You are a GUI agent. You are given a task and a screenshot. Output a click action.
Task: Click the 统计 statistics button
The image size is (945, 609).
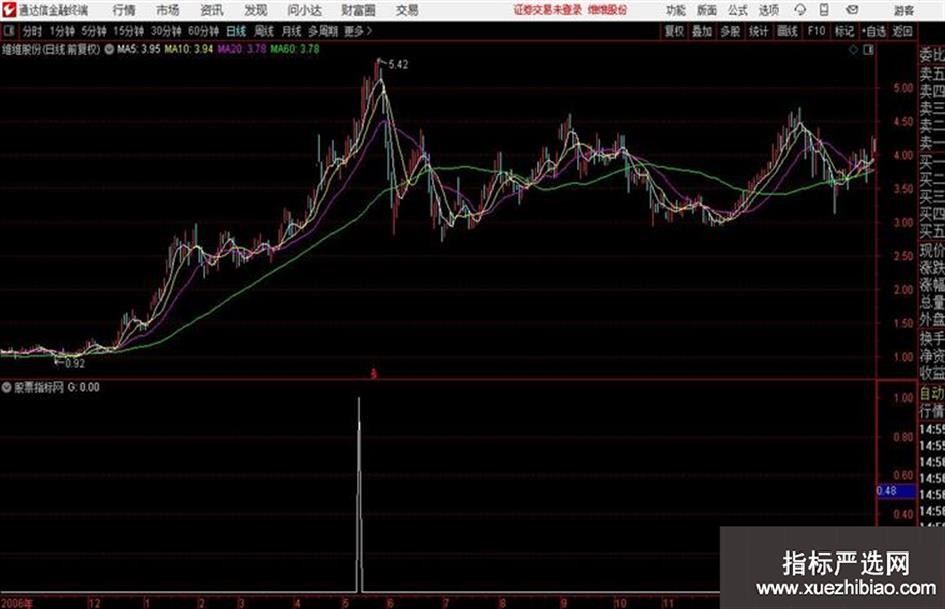[x=758, y=31]
